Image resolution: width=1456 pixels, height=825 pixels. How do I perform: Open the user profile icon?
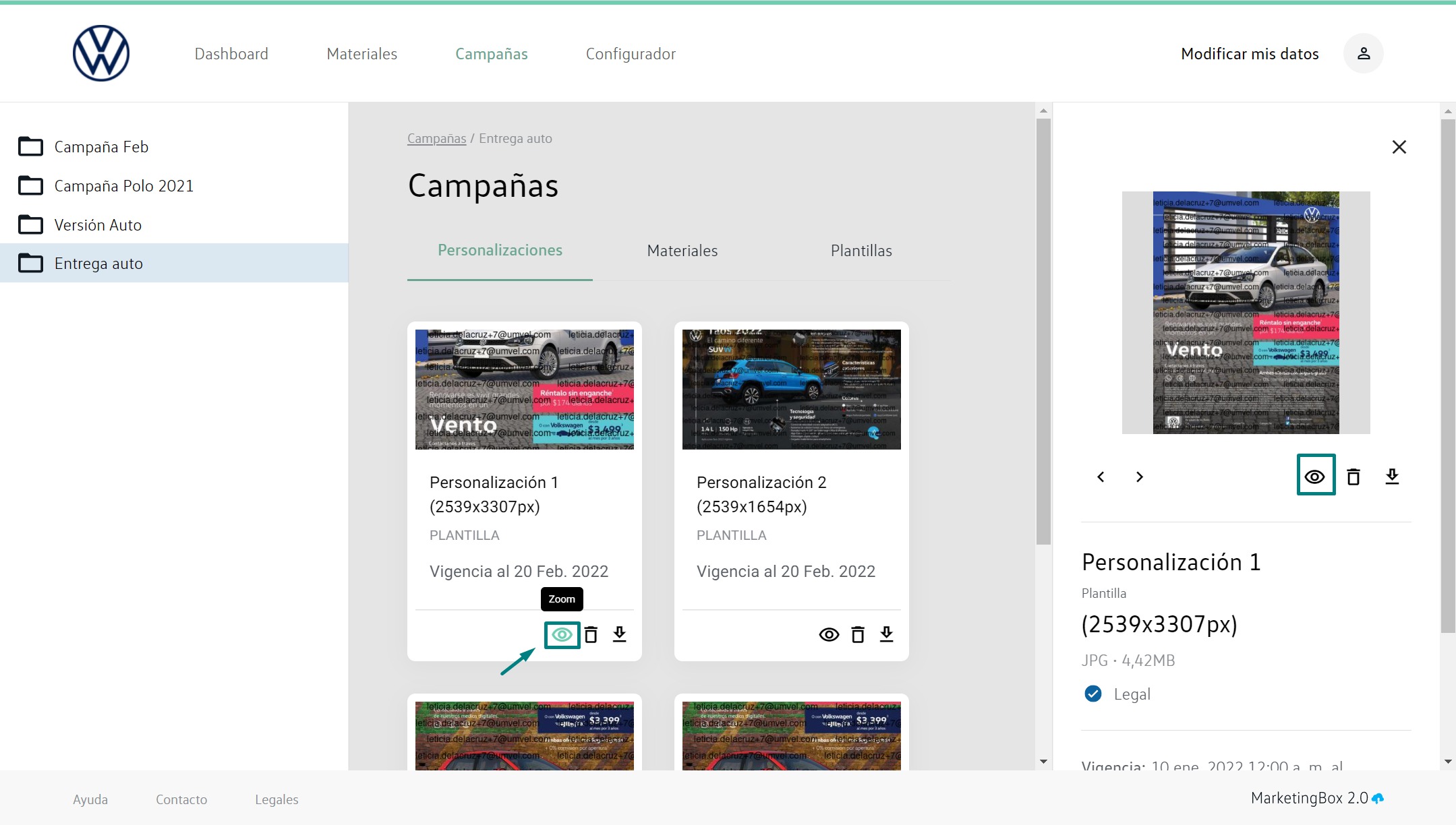coord(1363,53)
